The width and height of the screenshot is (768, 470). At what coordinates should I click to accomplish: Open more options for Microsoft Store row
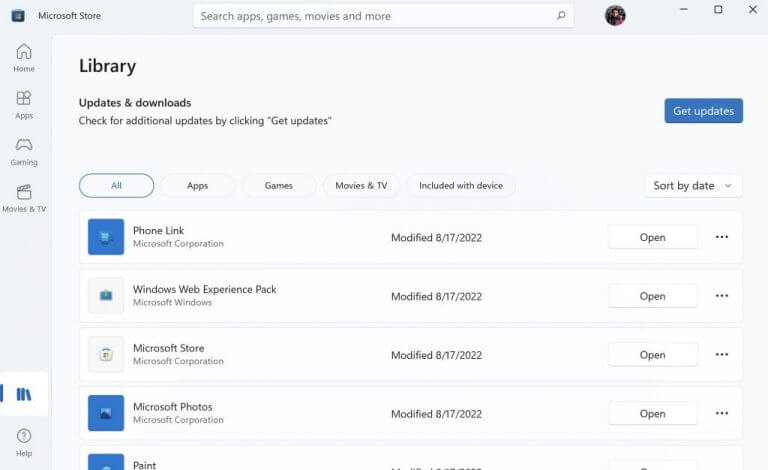(721, 354)
